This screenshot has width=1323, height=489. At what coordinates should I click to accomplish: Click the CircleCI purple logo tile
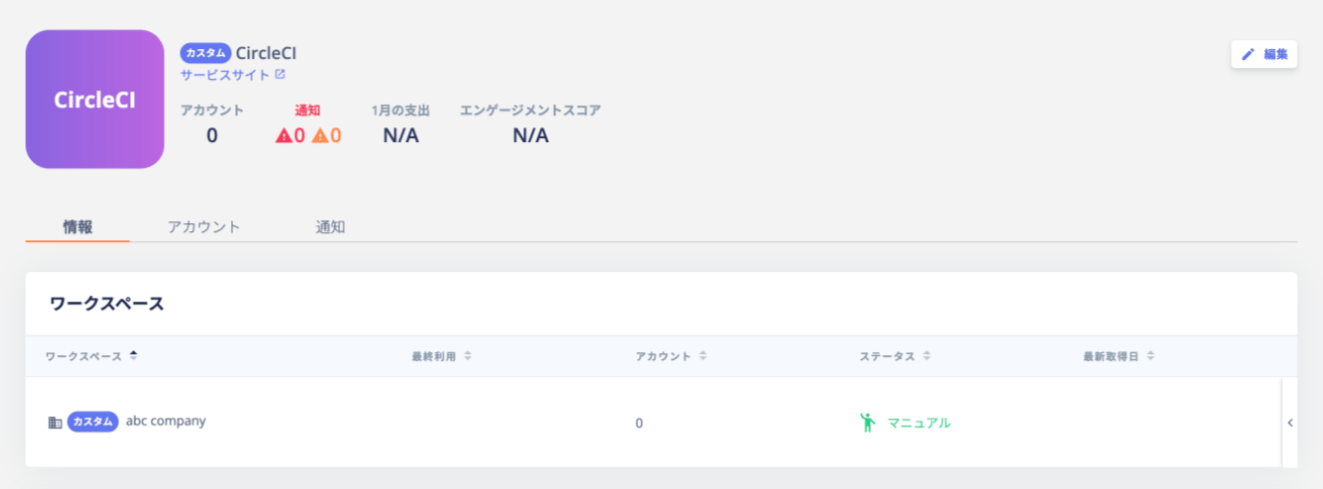tap(95, 99)
